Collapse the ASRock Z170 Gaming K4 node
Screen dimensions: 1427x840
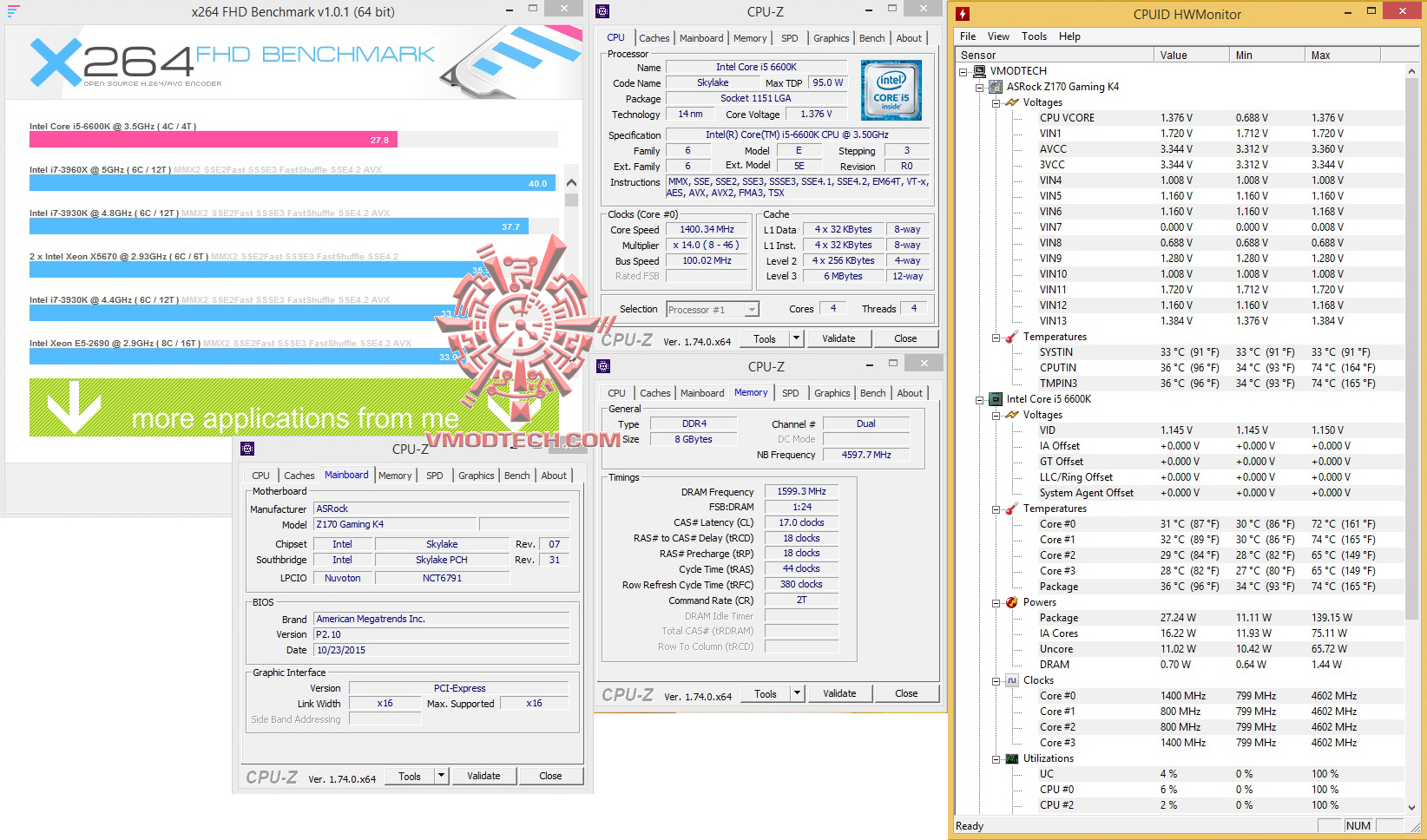(x=979, y=87)
